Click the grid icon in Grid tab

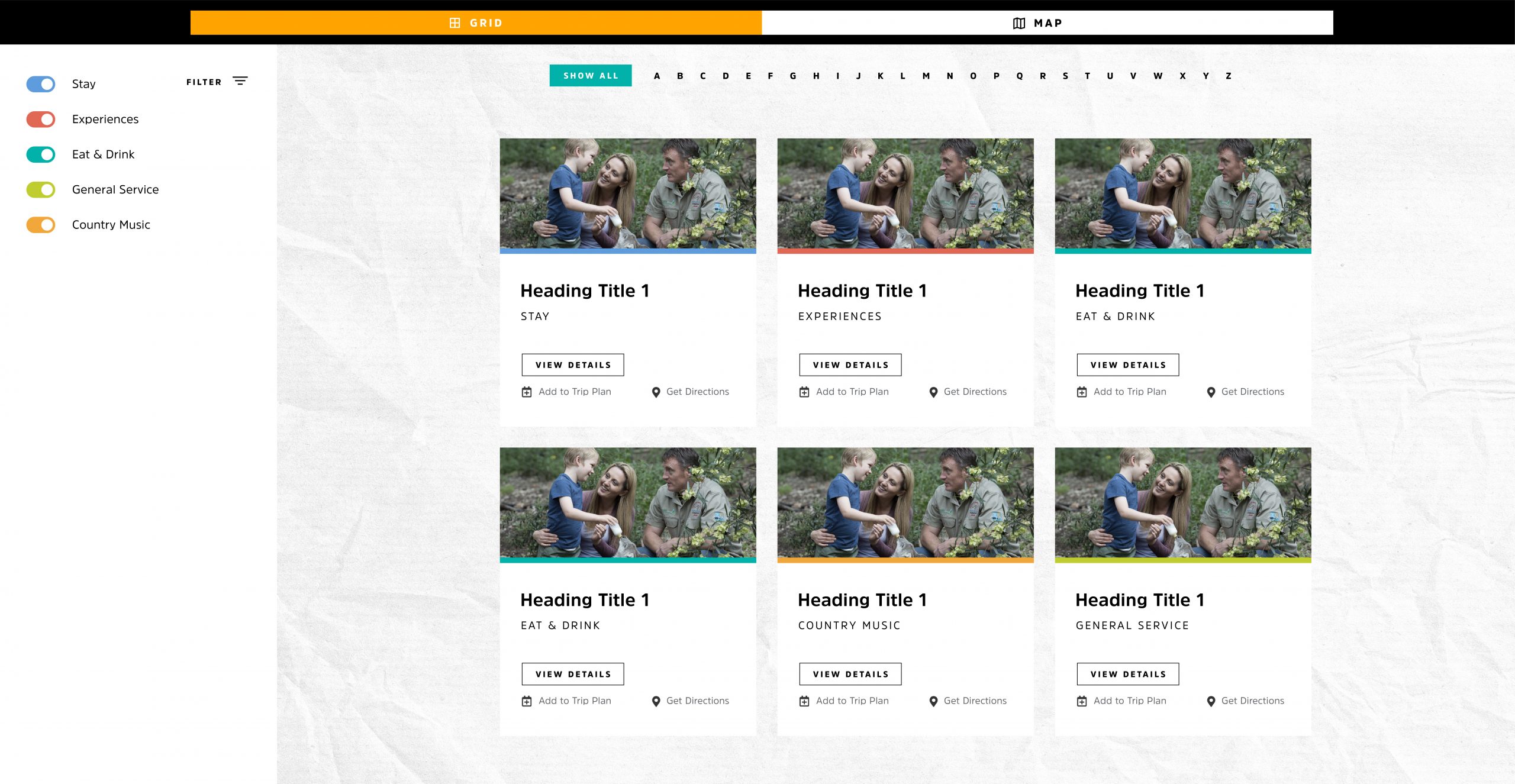click(454, 23)
